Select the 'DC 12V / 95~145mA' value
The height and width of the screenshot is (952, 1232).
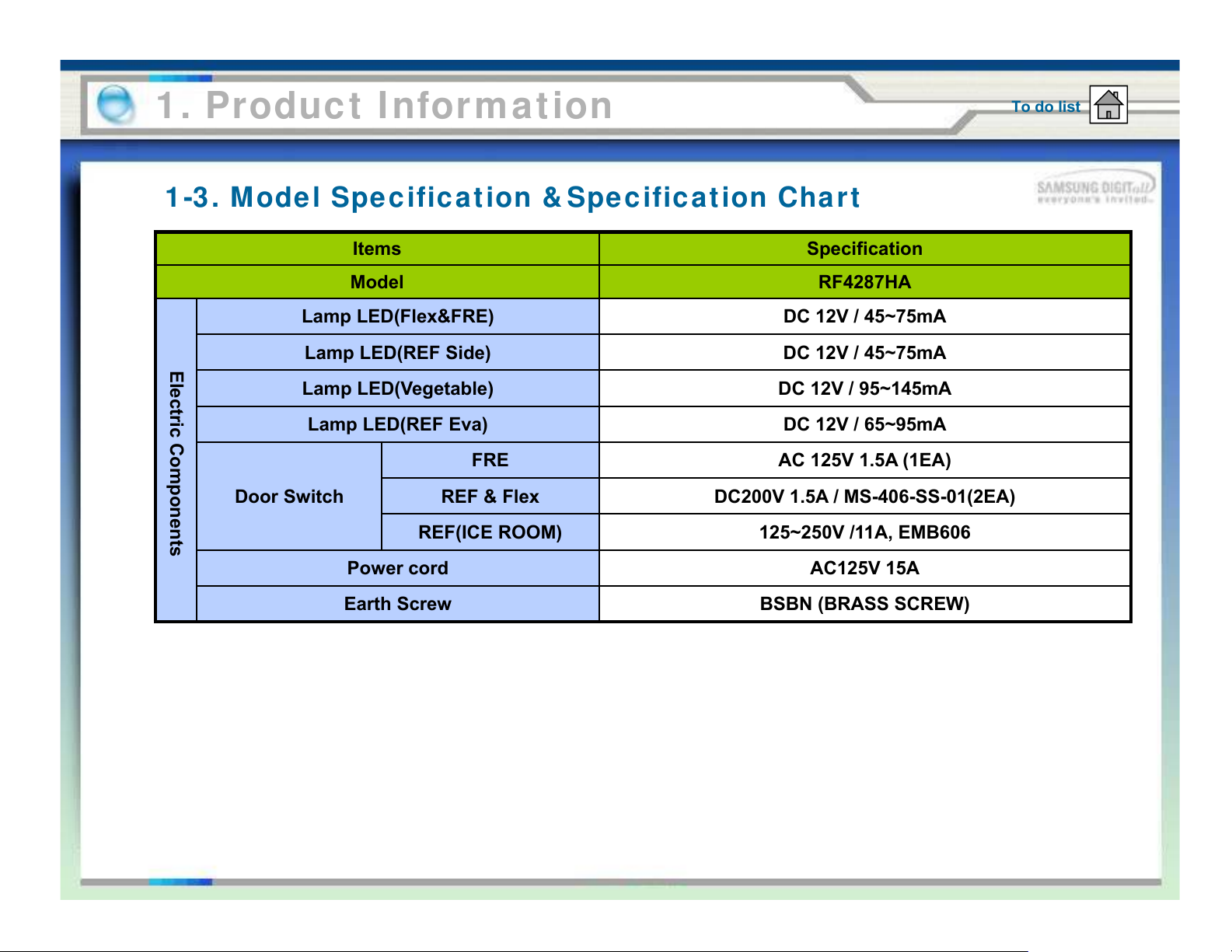tap(864, 389)
